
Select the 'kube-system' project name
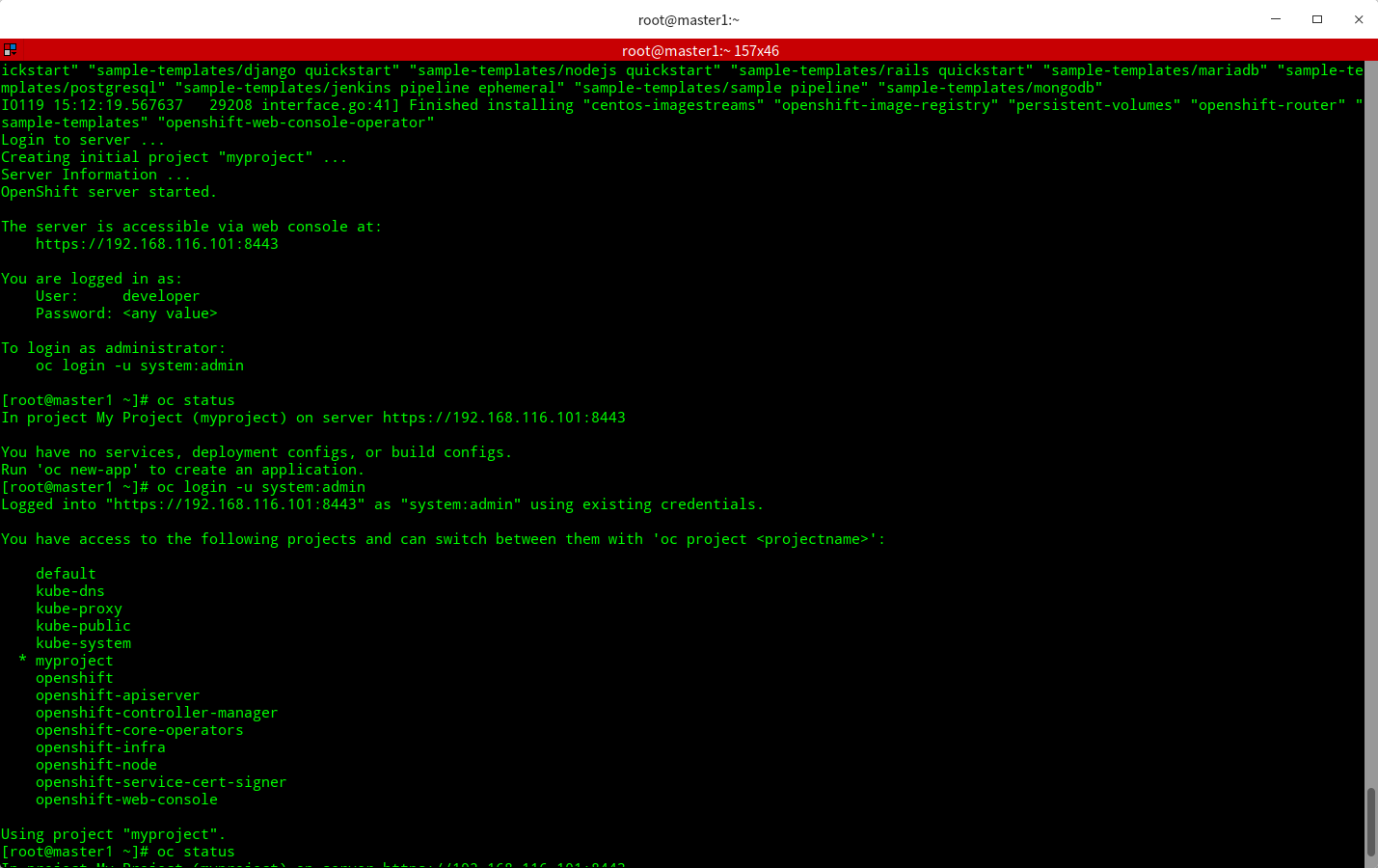coord(83,642)
